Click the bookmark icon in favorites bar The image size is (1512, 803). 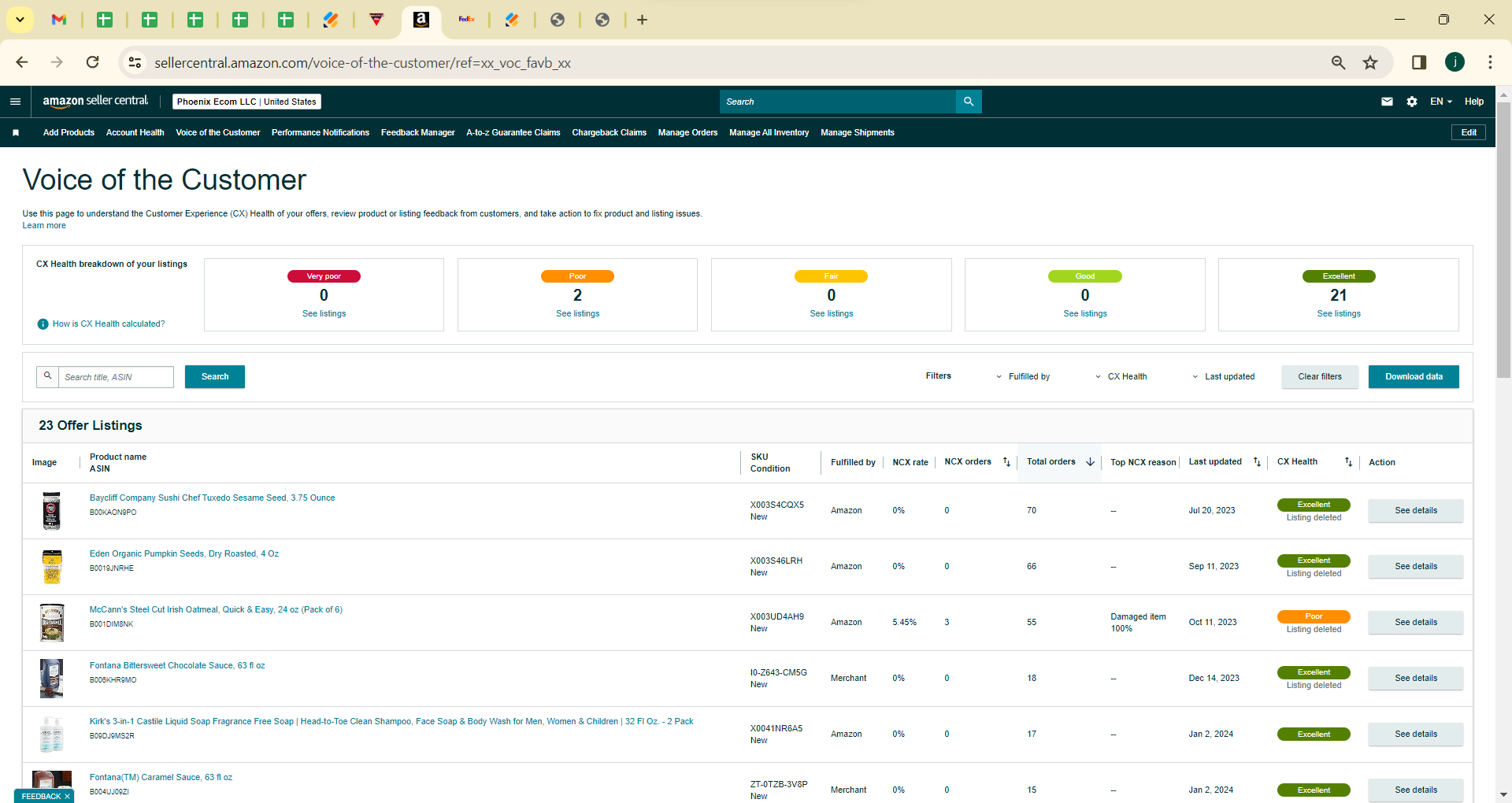(16, 132)
